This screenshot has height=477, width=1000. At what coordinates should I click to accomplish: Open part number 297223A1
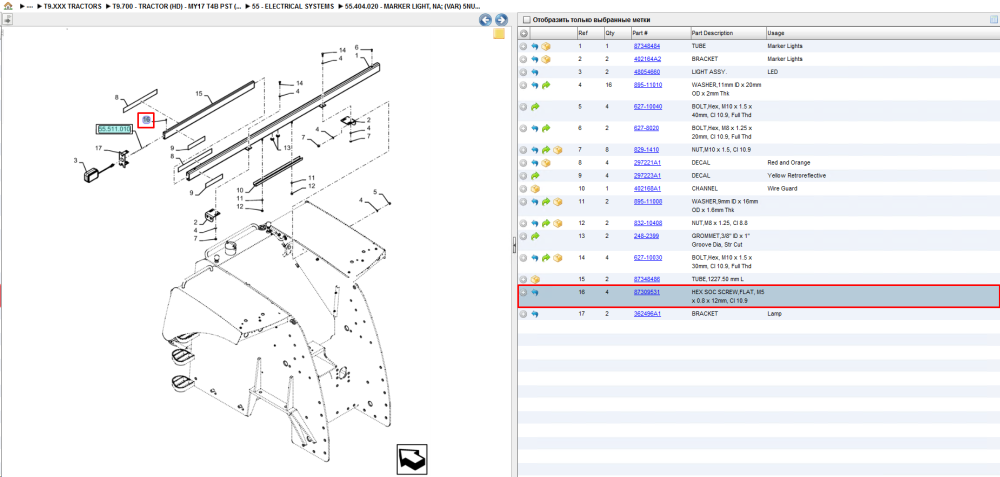click(x=647, y=175)
